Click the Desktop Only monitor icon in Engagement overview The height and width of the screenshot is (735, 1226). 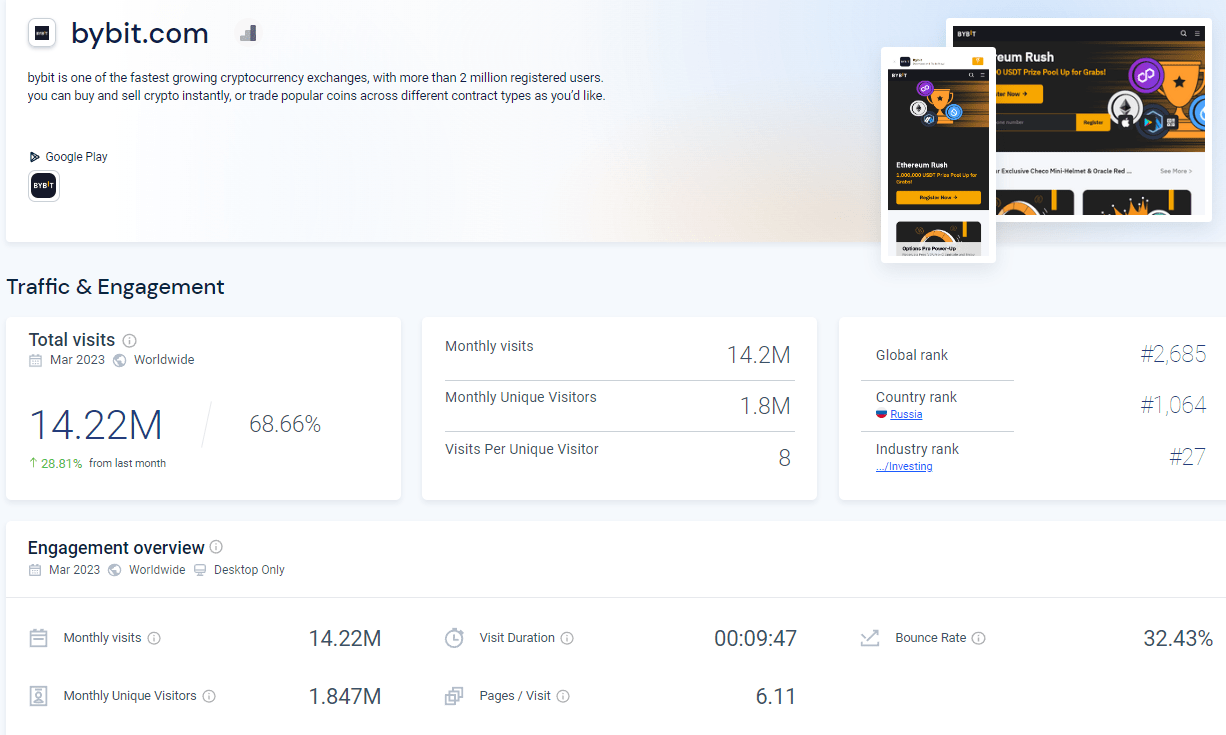(199, 569)
